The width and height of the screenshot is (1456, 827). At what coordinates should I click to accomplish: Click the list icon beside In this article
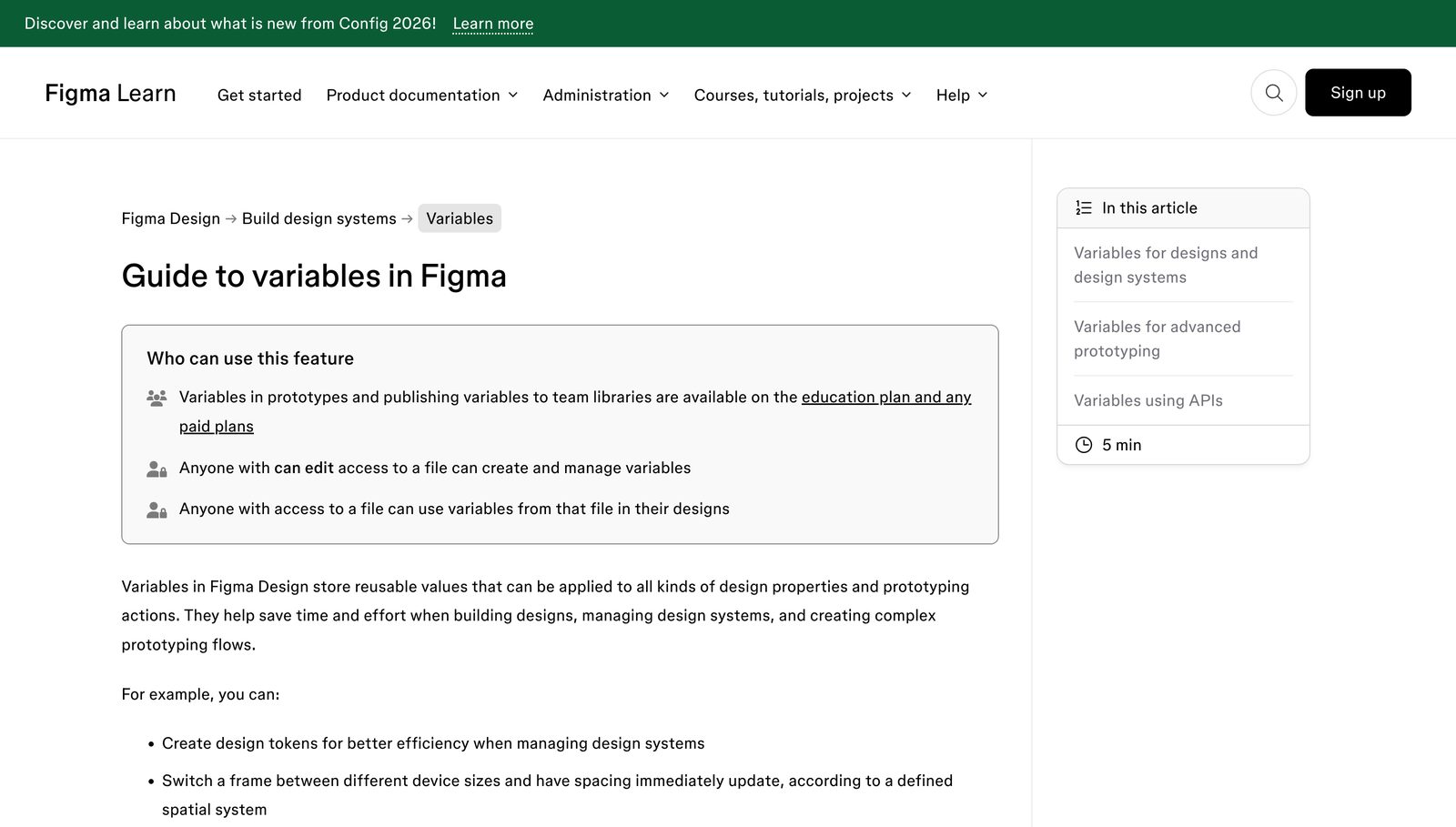click(x=1083, y=208)
